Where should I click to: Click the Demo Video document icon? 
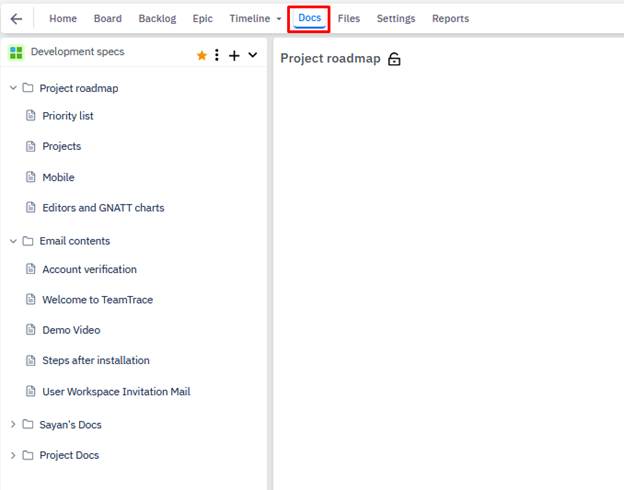(x=31, y=330)
